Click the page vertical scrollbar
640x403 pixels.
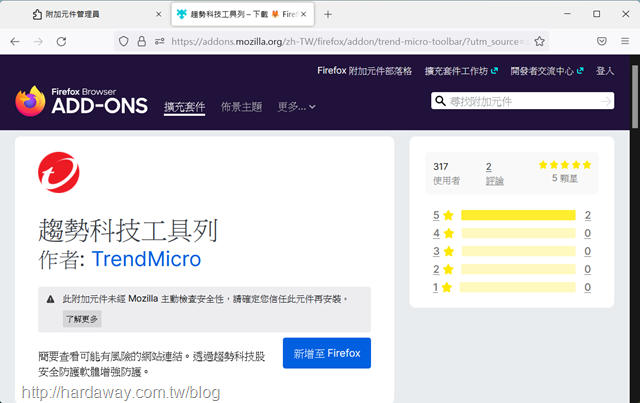pos(635,97)
